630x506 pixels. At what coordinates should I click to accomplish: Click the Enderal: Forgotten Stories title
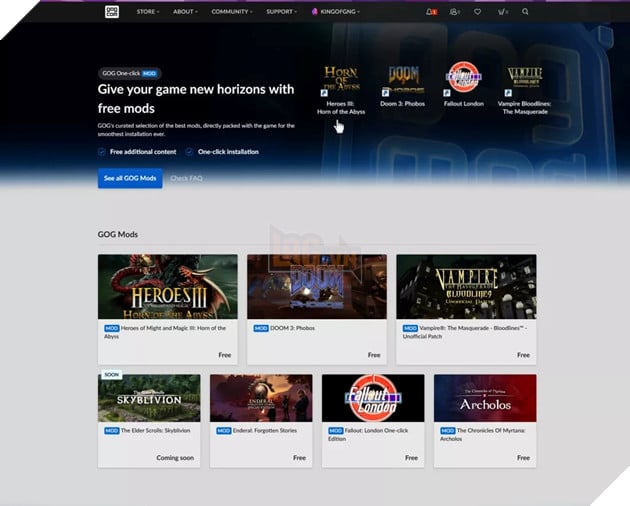[265, 430]
